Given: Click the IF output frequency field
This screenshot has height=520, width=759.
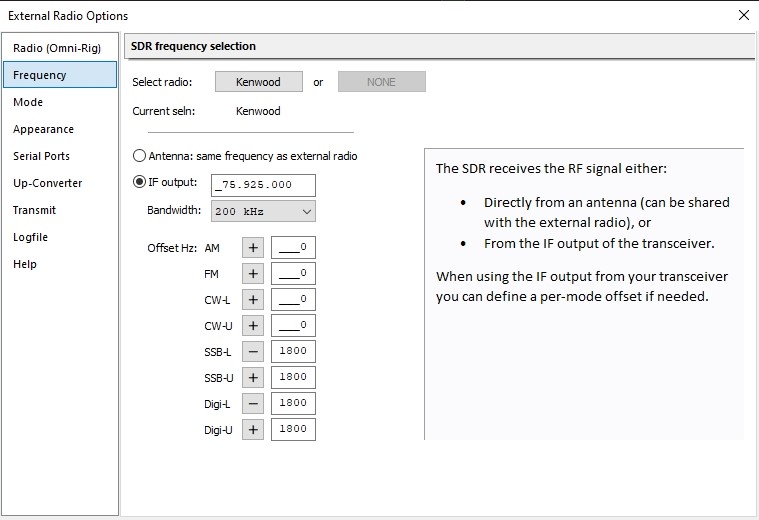Looking at the screenshot, I should click(264, 185).
